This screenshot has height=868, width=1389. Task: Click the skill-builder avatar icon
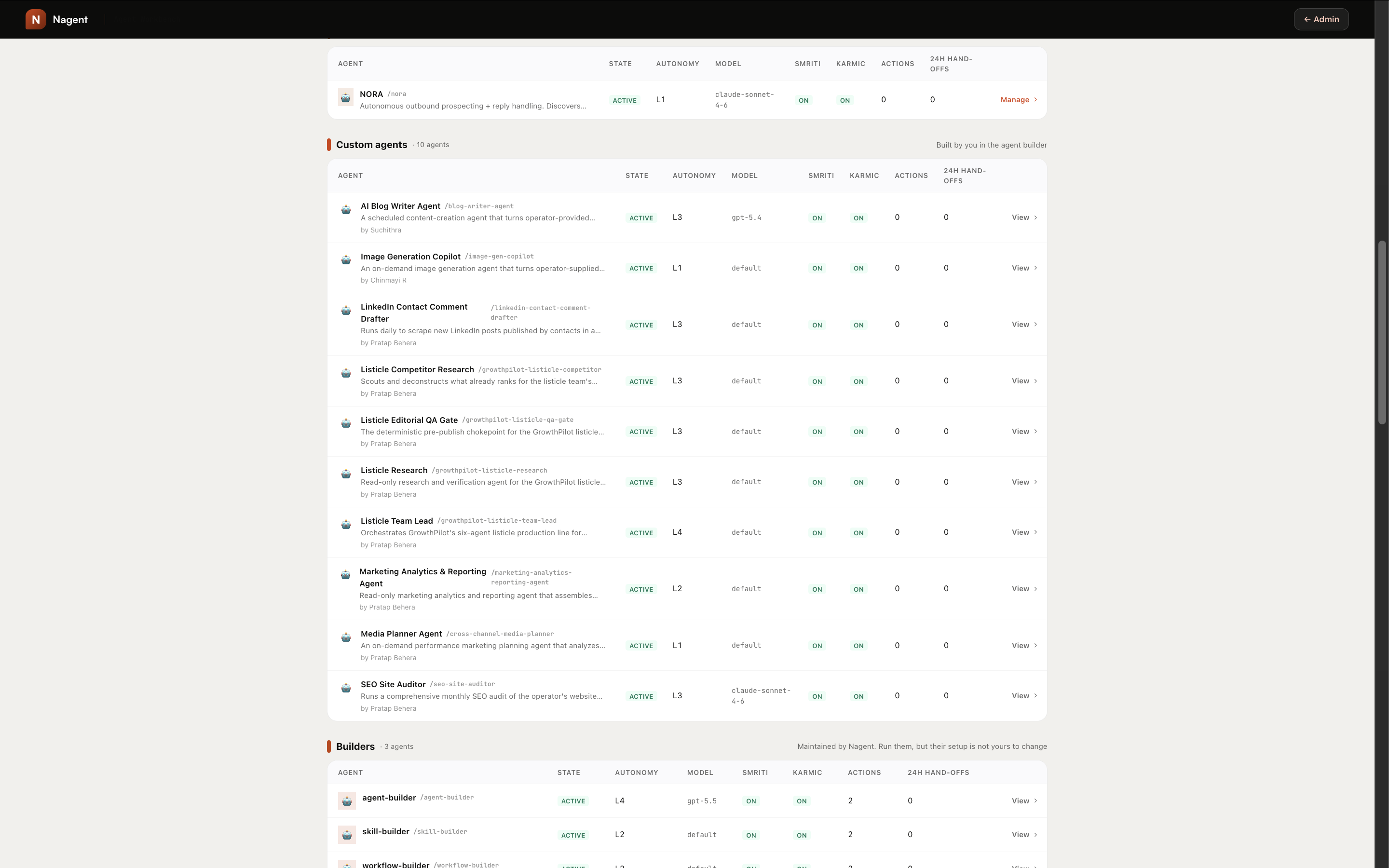347,835
